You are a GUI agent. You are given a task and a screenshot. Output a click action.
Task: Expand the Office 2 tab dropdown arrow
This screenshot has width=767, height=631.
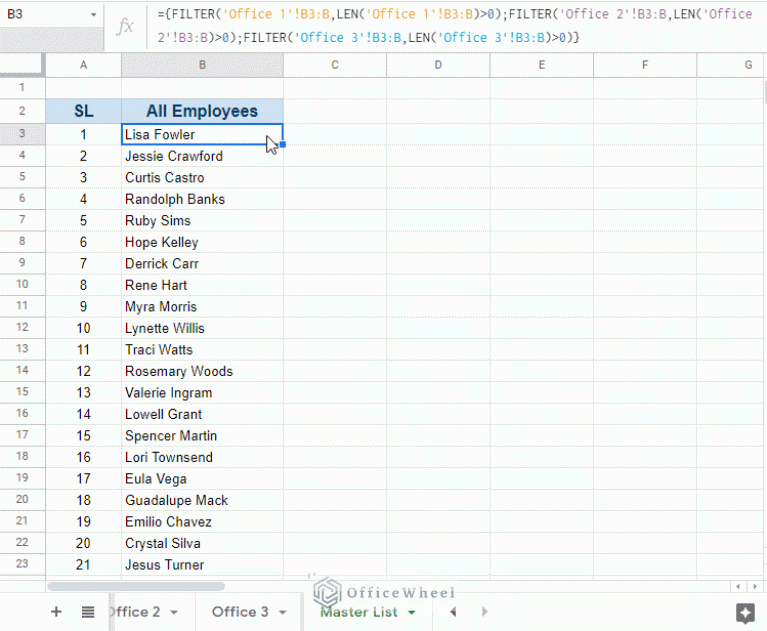pyautogui.click(x=174, y=612)
